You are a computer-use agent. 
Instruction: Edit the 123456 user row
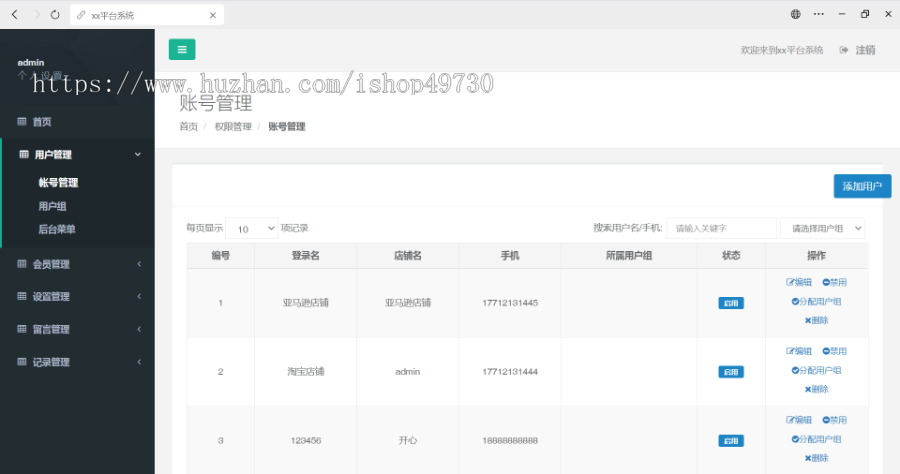click(799, 420)
